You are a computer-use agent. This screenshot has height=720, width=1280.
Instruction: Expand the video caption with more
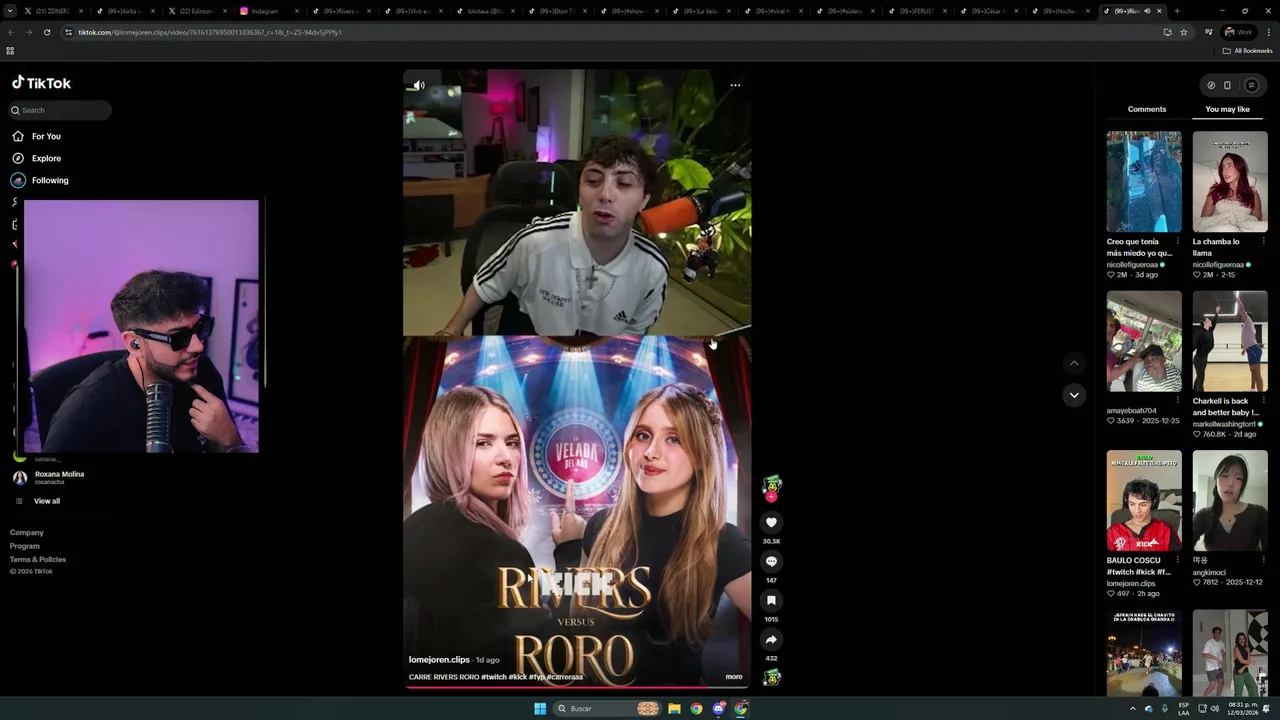[734, 677]
